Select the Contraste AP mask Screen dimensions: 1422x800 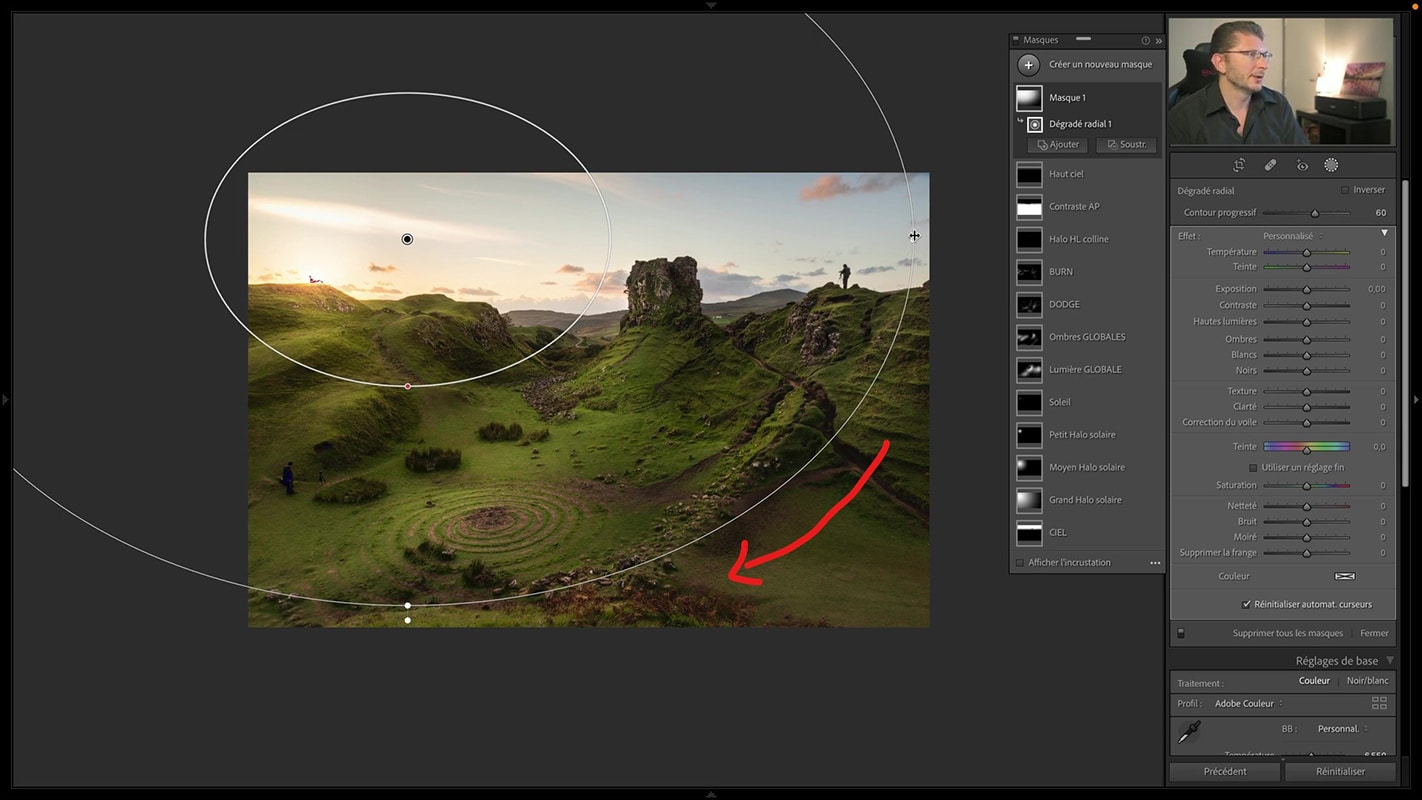point(1088,206)
